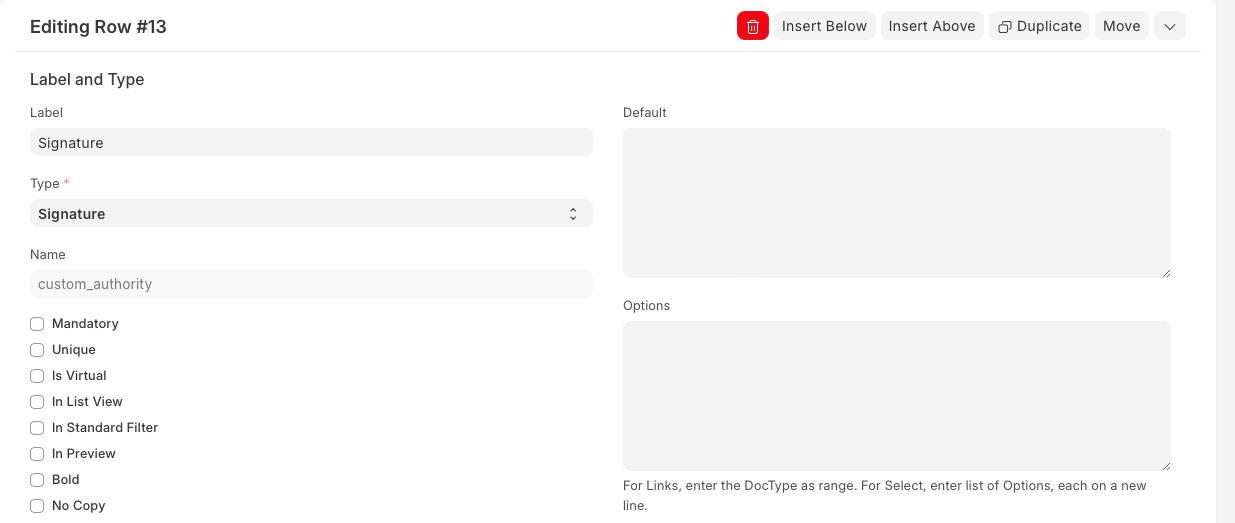Screen dimensions: 1235x523
Task: Click inside the Default text area
Action: [x=896, y=202]
